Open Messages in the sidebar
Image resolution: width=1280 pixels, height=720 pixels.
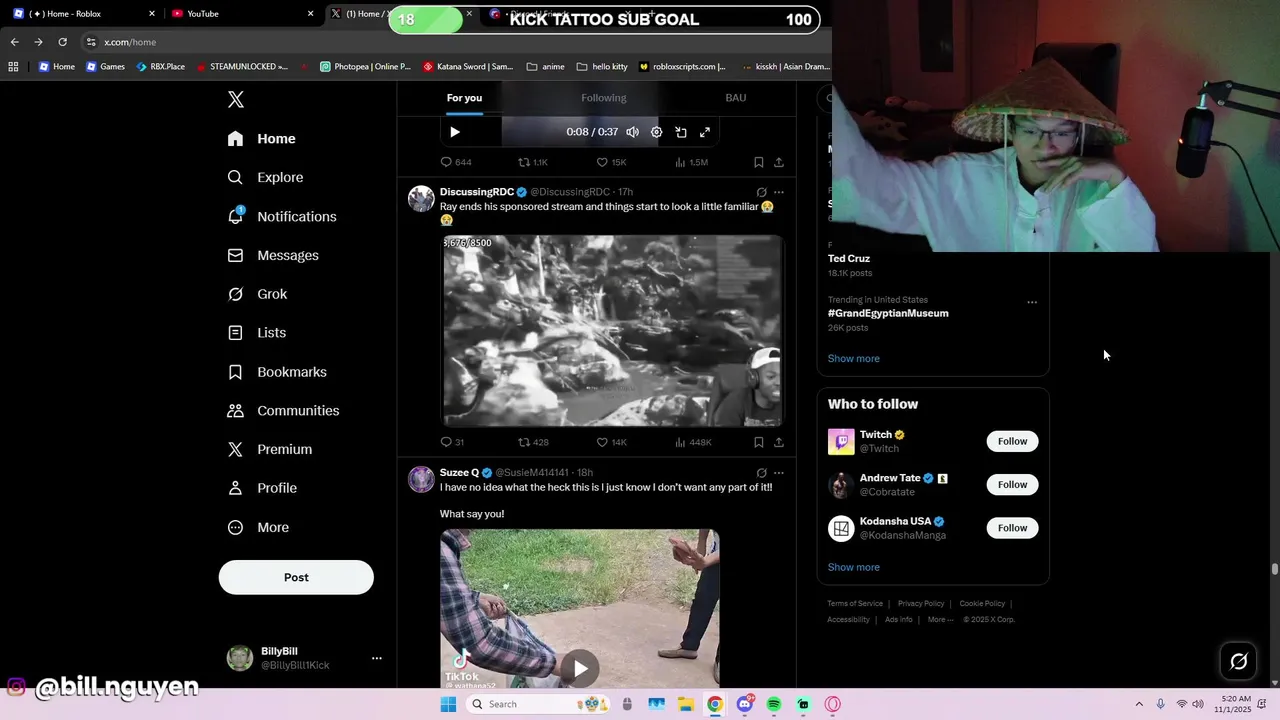273,255
